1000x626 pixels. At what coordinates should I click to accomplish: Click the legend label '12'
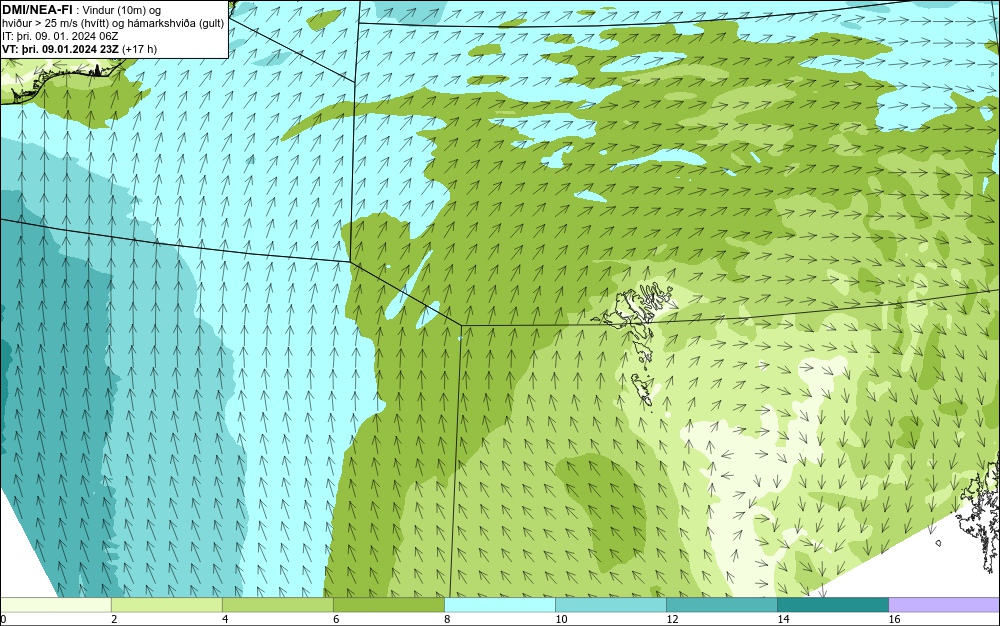[x=672, y=619]
